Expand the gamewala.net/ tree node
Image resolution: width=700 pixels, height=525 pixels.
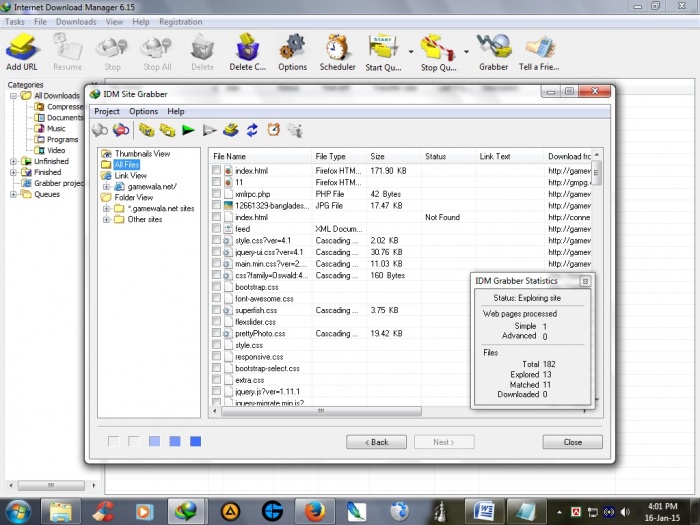pos(106,187)
